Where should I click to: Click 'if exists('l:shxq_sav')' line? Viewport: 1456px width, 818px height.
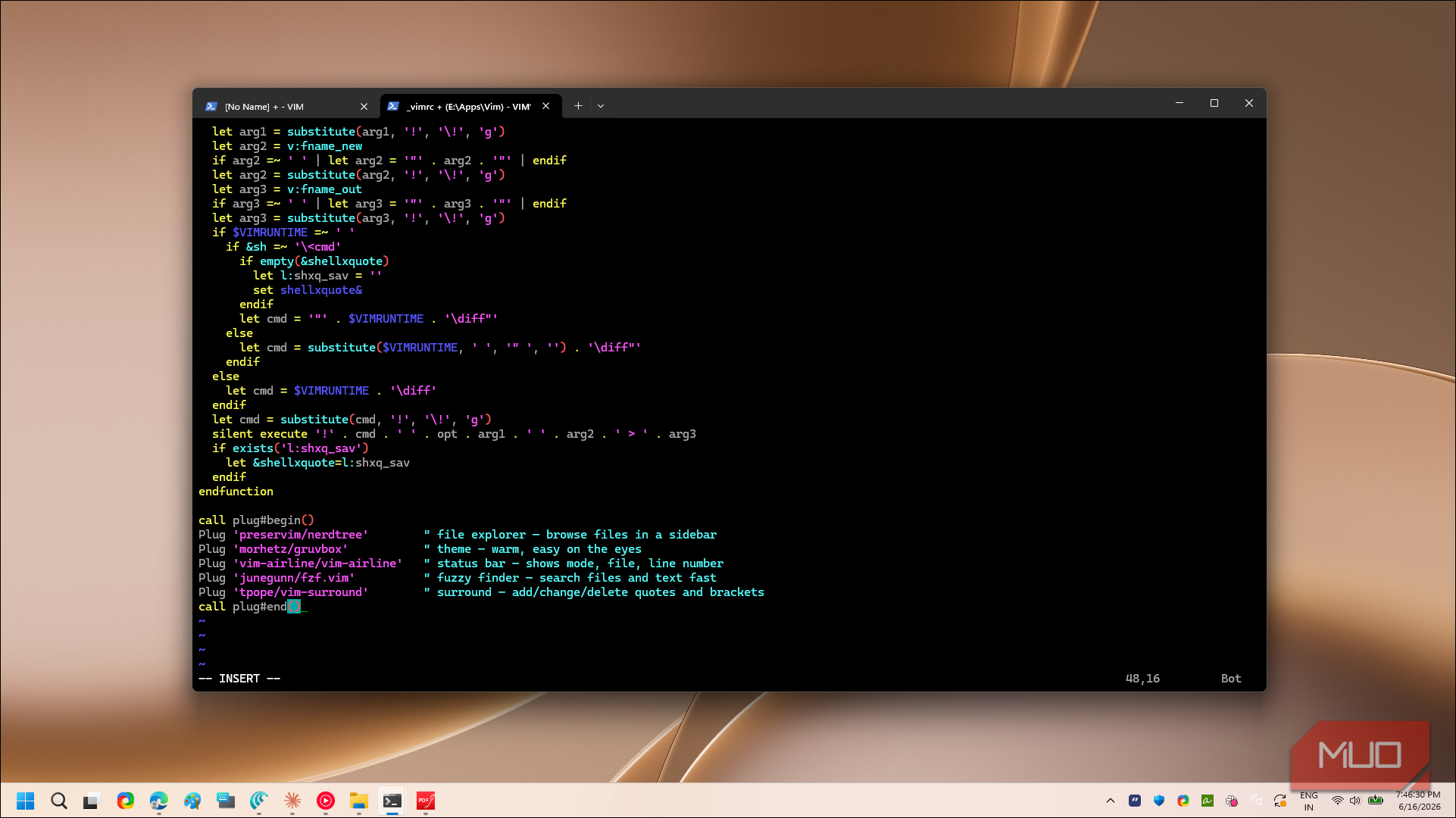(290, 448)
